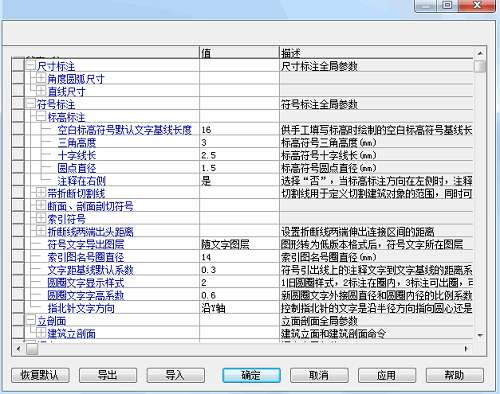Click the horizontal scrollbar left arrow
This screenshot has height=394, width=500.
tap(18, 349)
